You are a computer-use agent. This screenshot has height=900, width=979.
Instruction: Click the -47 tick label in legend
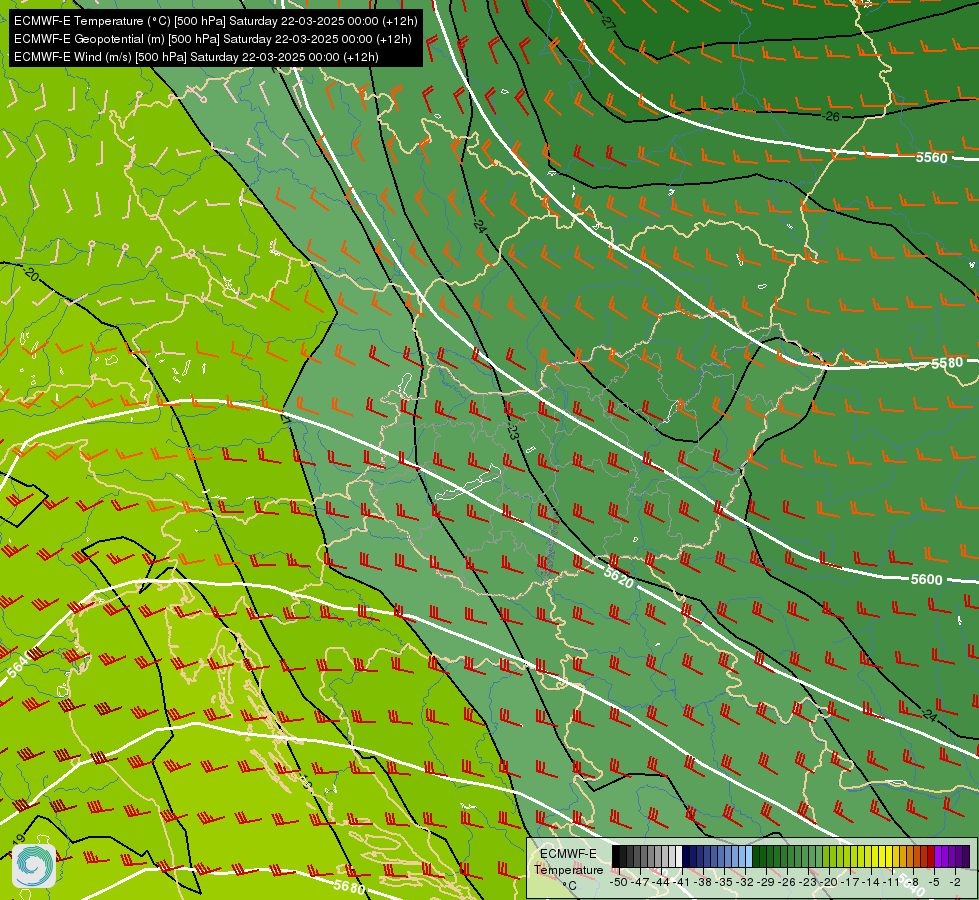(x=640, y=882)
